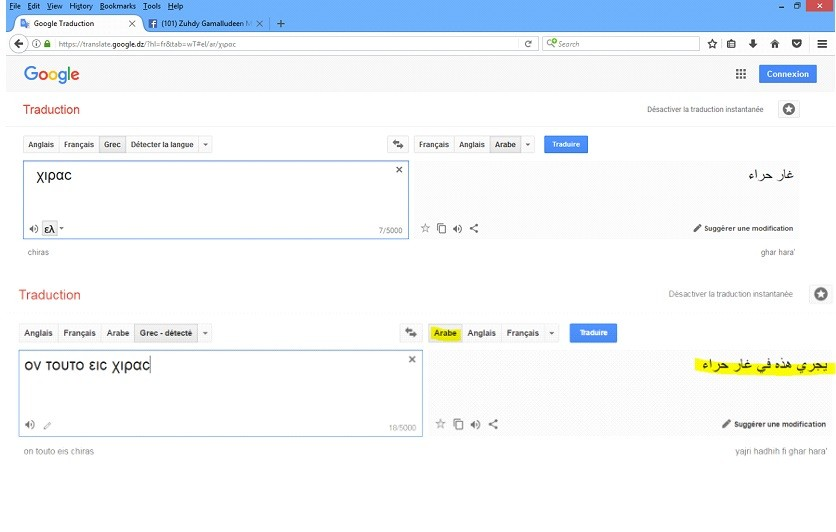Screen dimensions: 836x532
Task: Listen to lower source text pronunciation
Action: pos(30,425)
